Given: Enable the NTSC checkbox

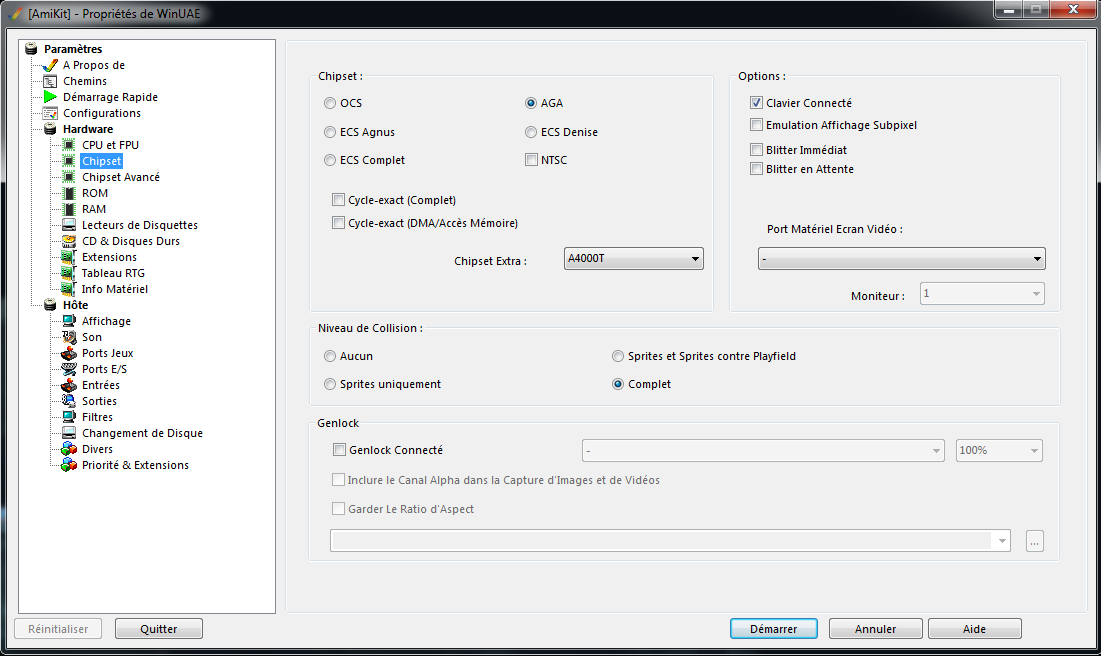Looking at the screenshot, I should [532, 160].
